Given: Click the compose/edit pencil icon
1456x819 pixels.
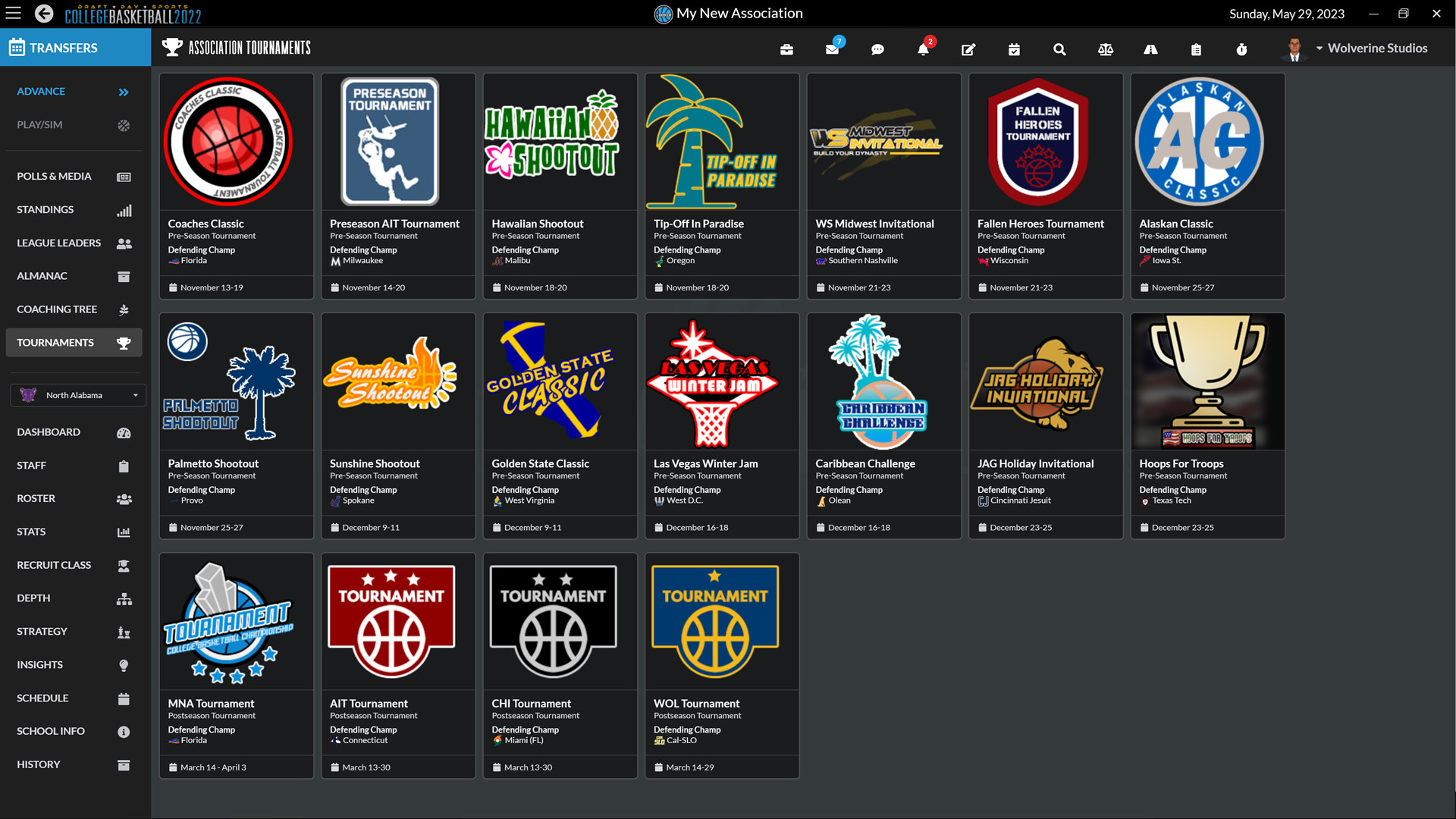Looking at the screenshot, I should coord(968,49).
